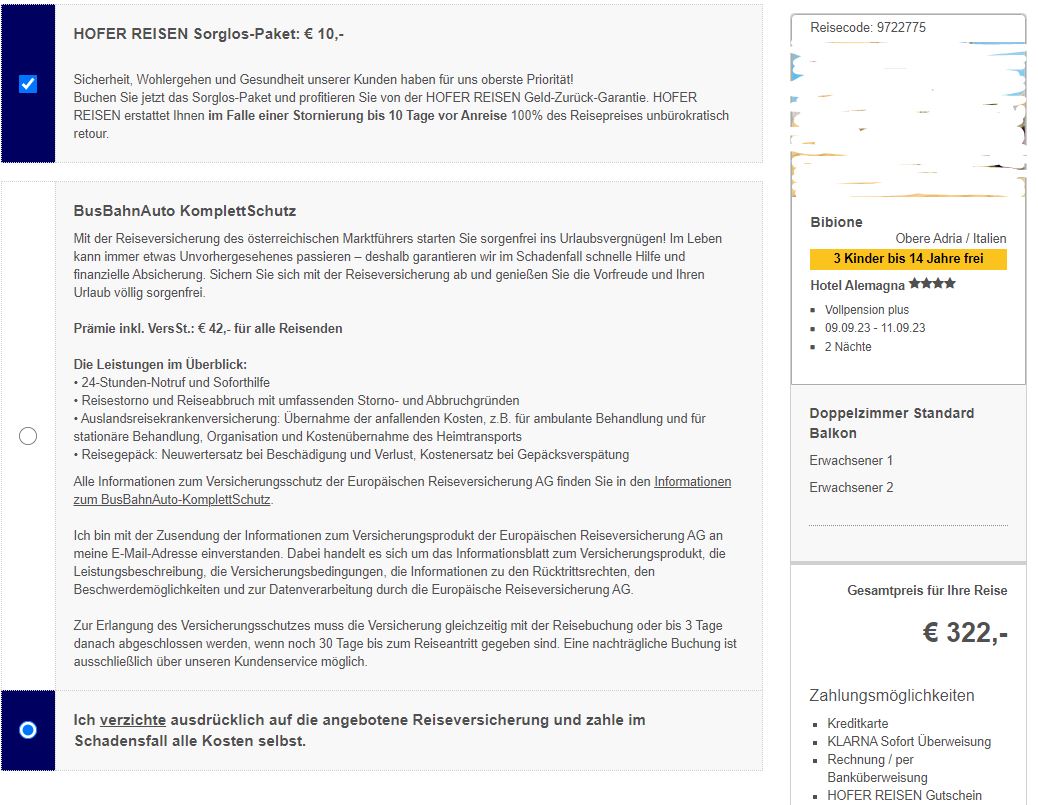
Task: Click the 'Obere Adria / Italien' text
Action: [951, 238]
